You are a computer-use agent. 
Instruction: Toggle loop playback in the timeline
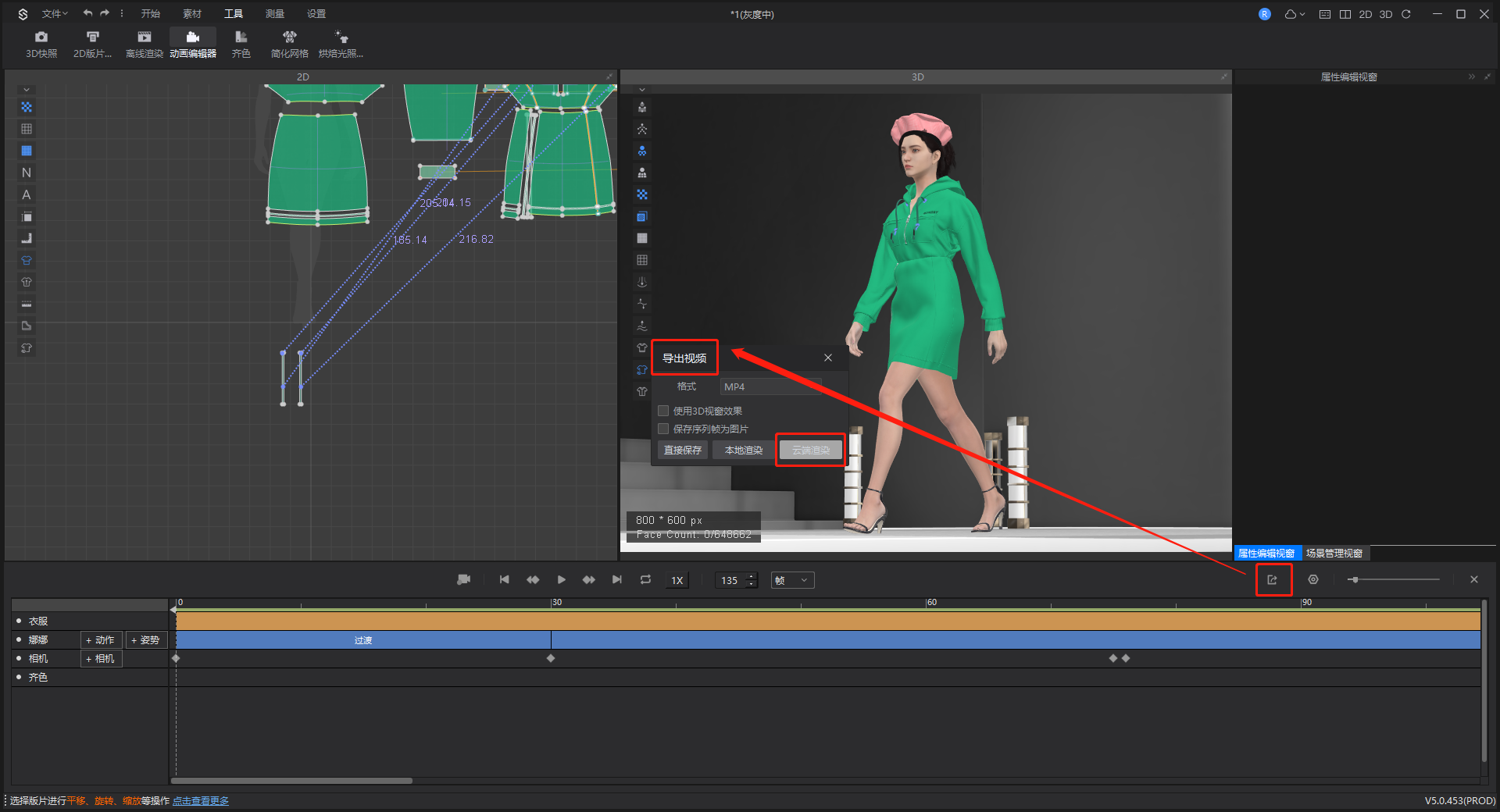645,580
